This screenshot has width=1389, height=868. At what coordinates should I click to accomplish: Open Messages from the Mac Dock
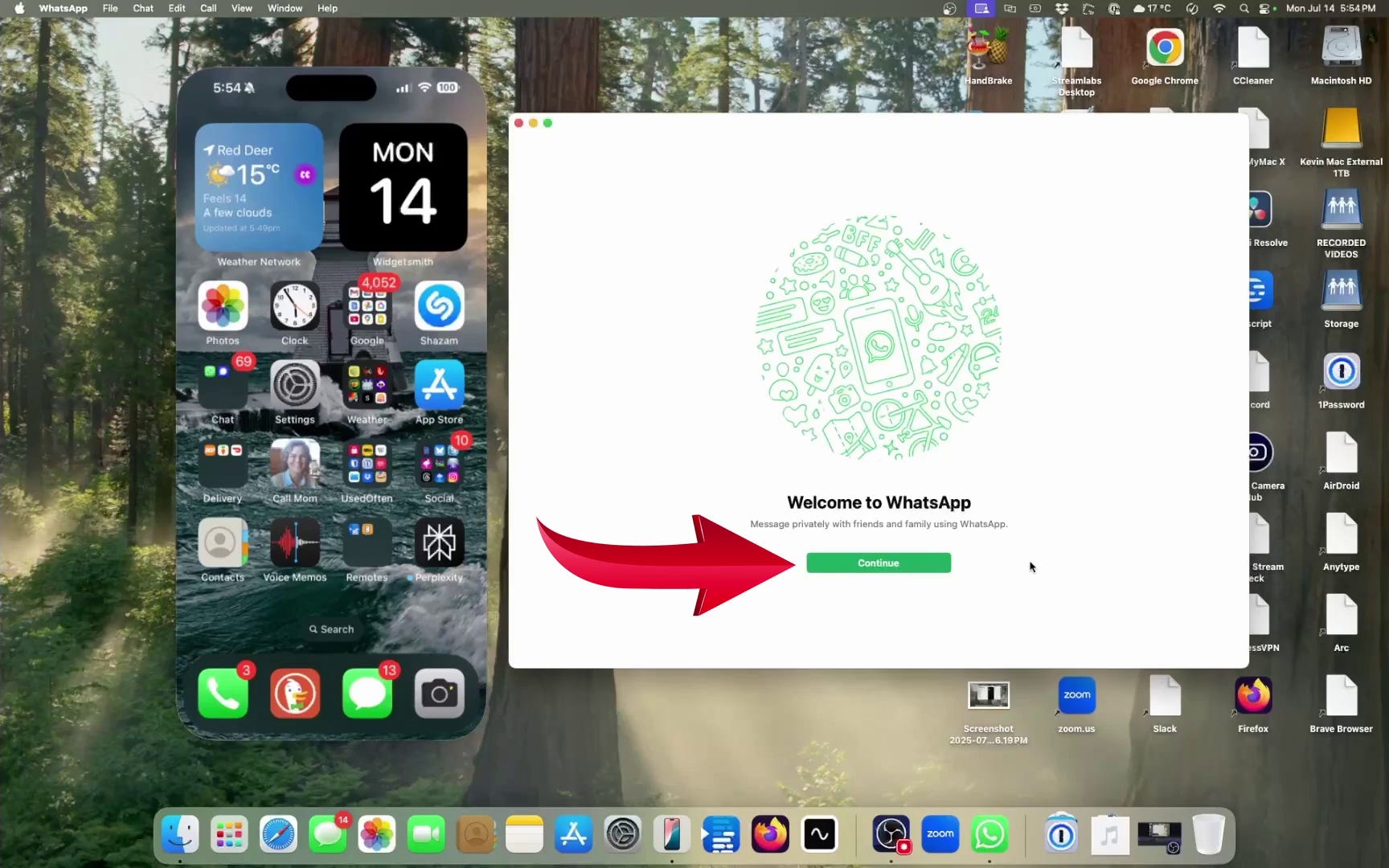click(328, 835)
